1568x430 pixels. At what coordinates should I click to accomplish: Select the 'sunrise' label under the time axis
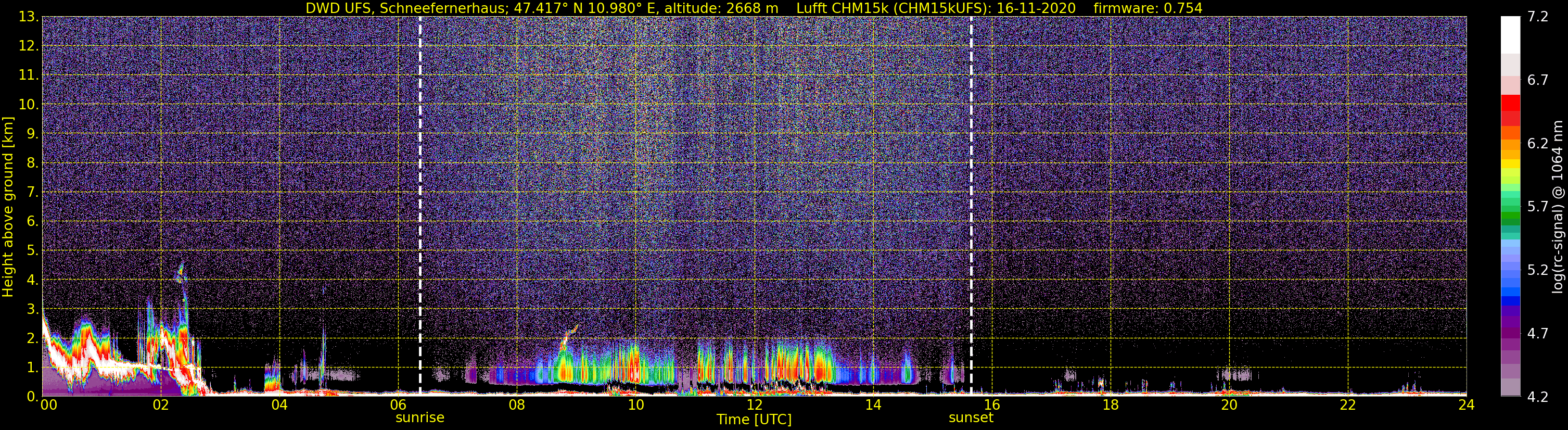pos(420,418)
